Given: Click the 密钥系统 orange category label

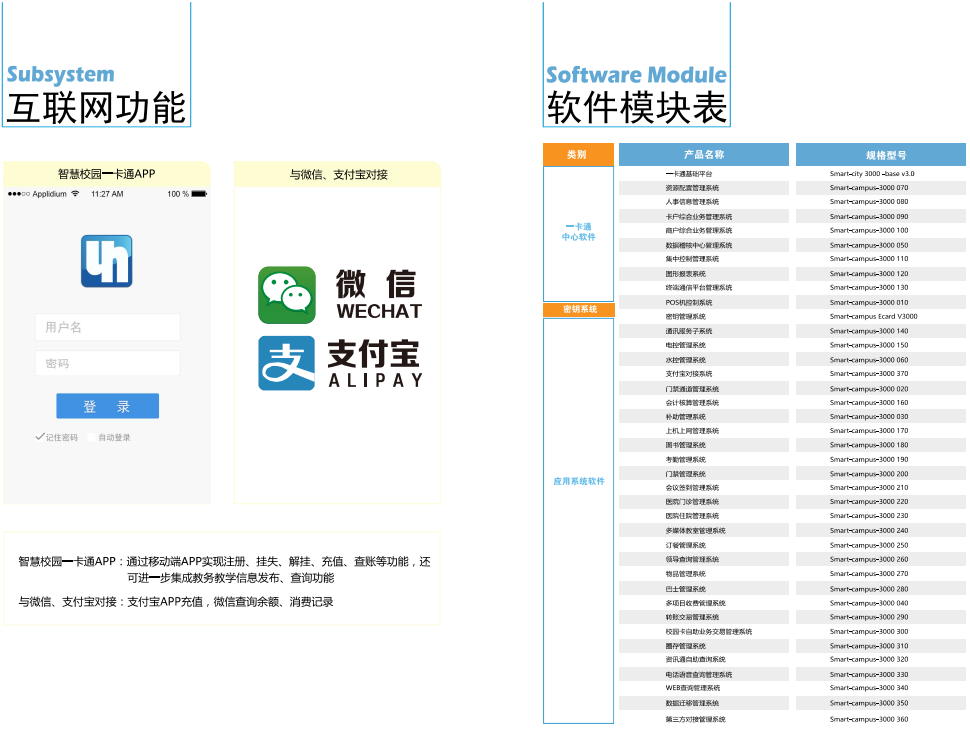Looking at the screenshot, I should click(x=578, y=309).
